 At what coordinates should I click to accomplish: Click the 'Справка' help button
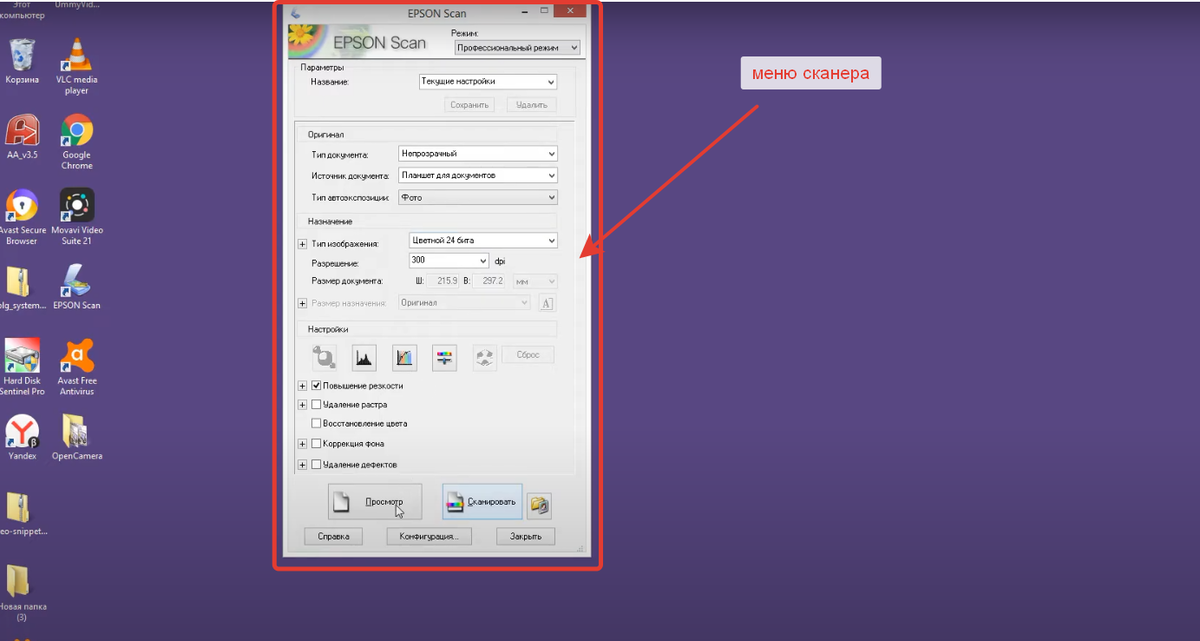(x=333, y=537)
